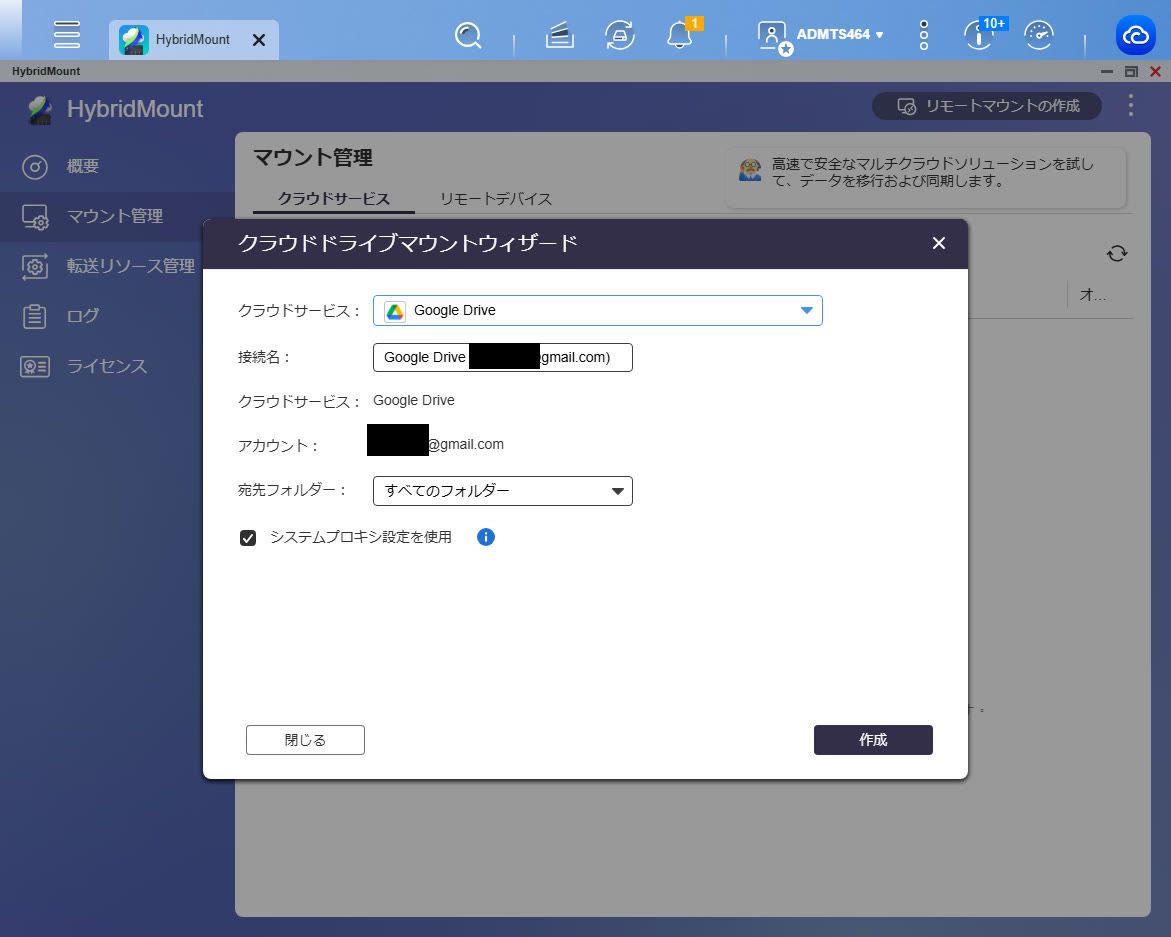The image size is (1171, 937).
Task: Click the blue myQNAPcloud icon
Action: [1136, 36]
